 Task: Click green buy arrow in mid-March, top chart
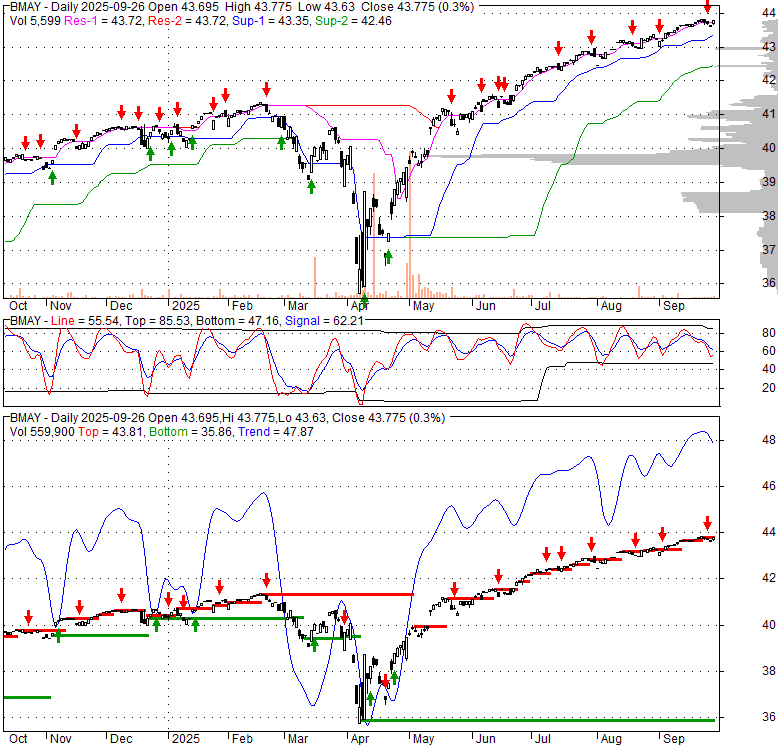pos(311,187)
